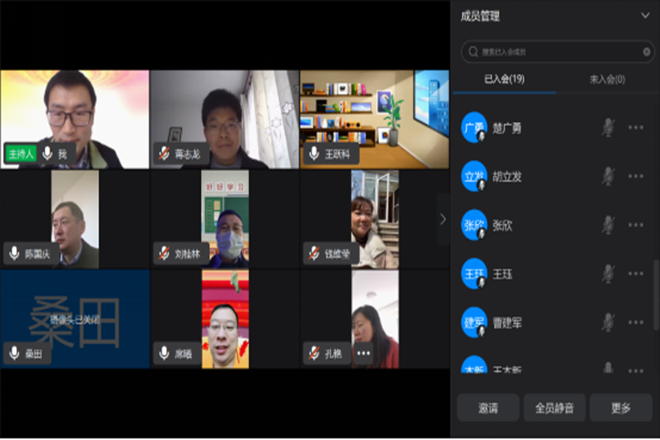Image resolution: width=660 pixels, height=440 pixels.
Task: Click the 曹建军 member avatar icon
Action: 474,322
